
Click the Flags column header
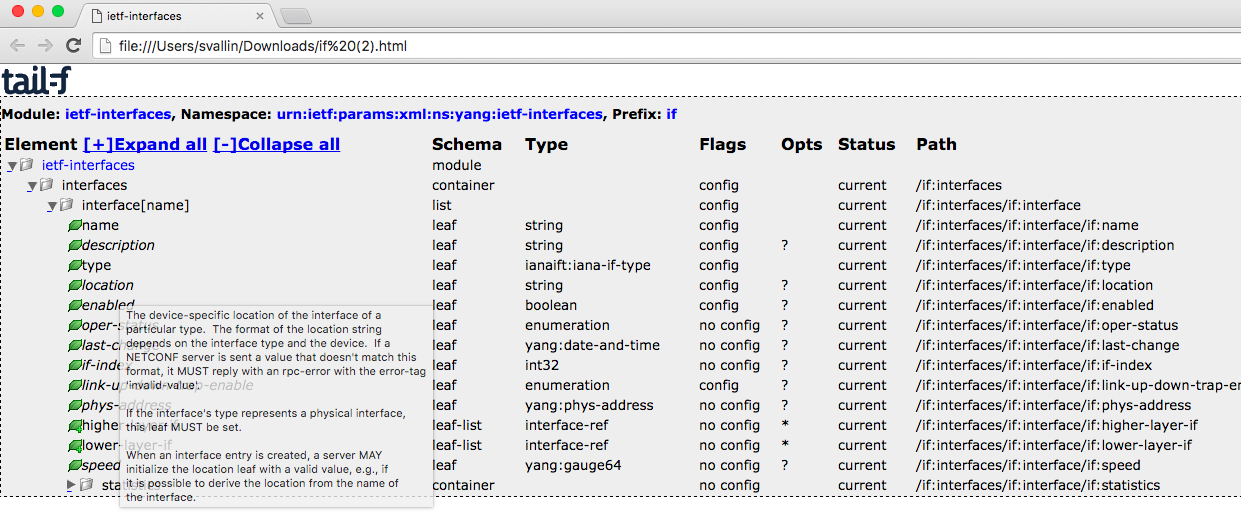click(x=722, y=144)
